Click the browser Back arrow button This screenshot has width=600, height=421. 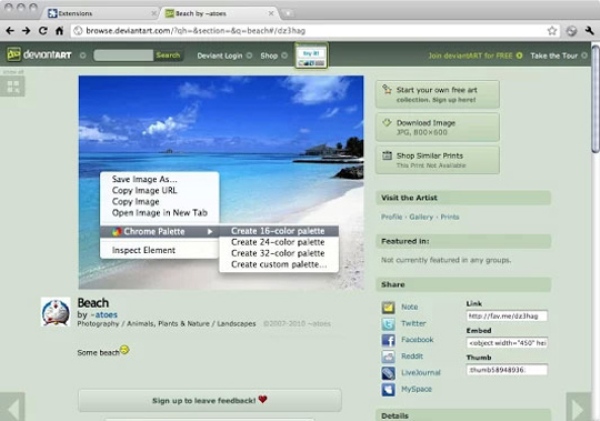click(x=10, y=31)
